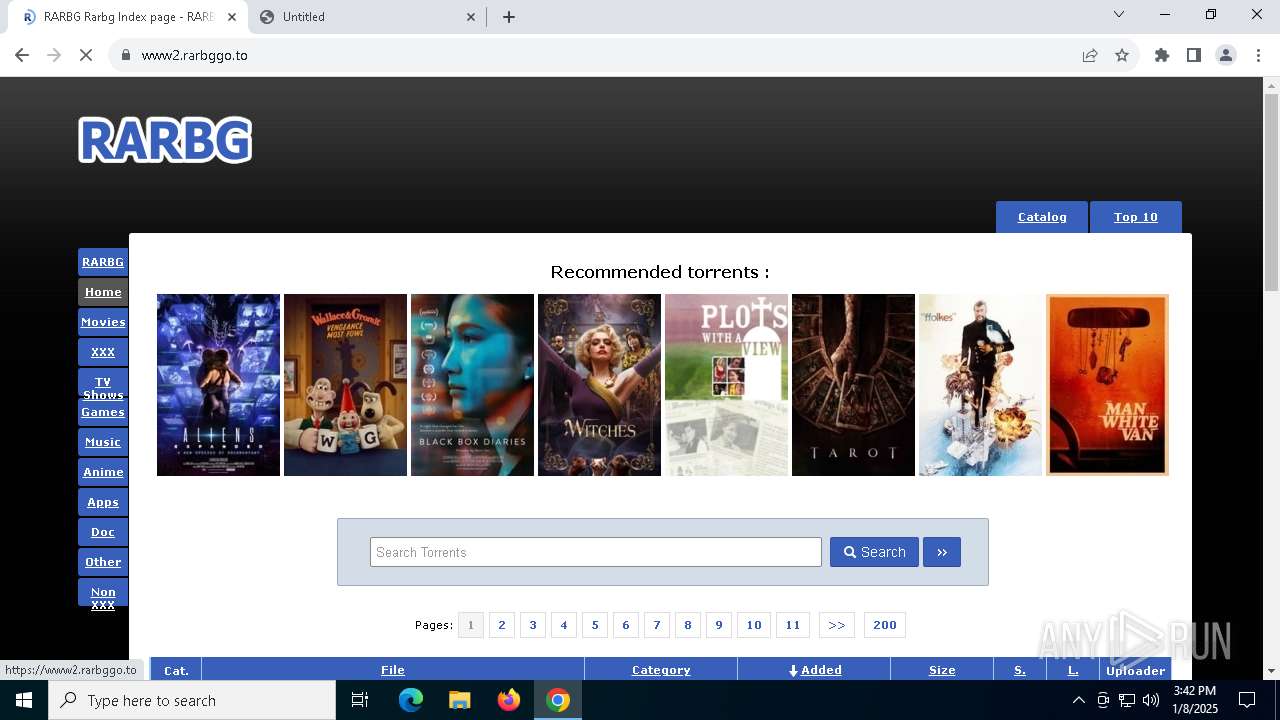Sort torrents by seeders (S.)
This screenshot has height=720, width=1280.
[x=1020, y=670]
